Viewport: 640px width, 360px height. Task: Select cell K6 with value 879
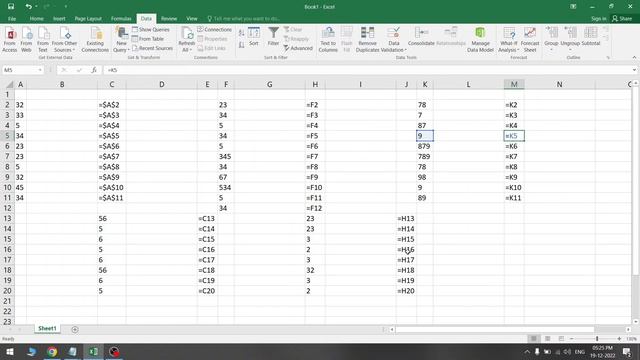click(424, 146)
